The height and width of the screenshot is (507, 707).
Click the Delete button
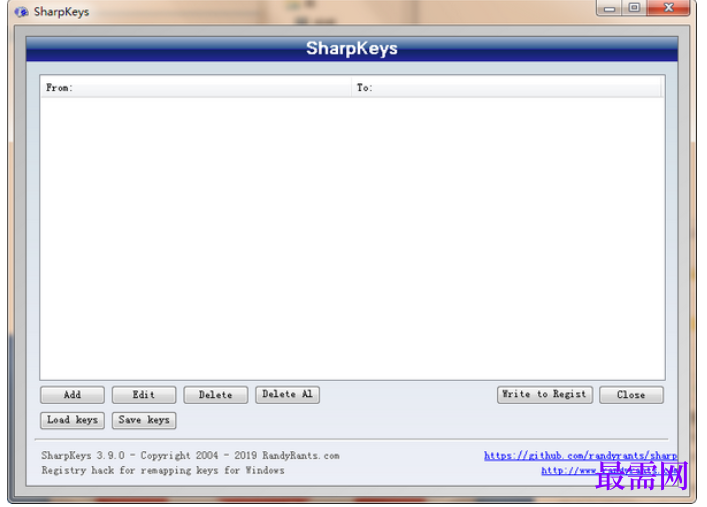[216, 395]
